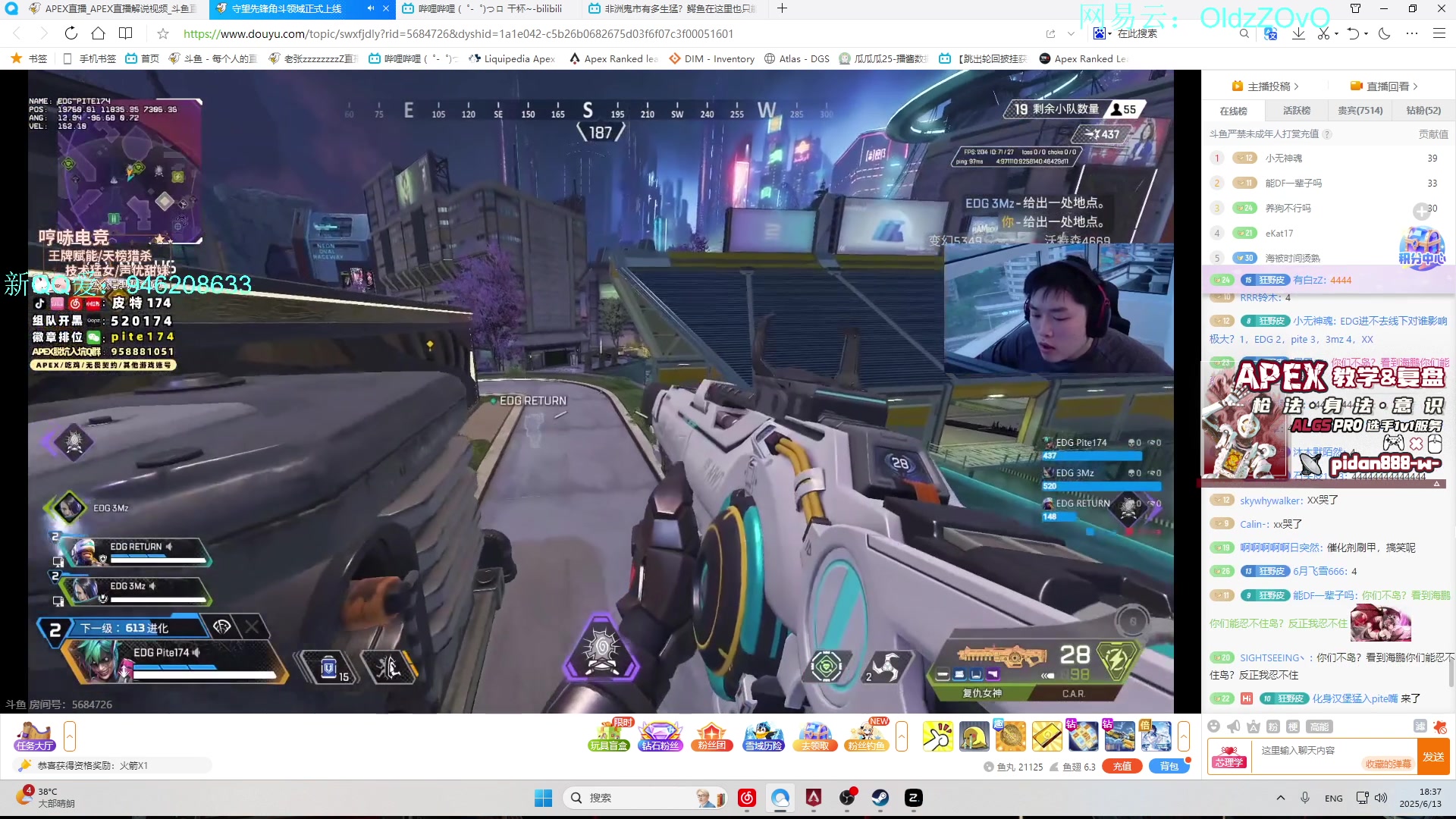The width and height of the screenshot is (1456, 819).
Task: Click the 去领取 claim reward icon
Action: pyautogui.click(x=815, y=736)
